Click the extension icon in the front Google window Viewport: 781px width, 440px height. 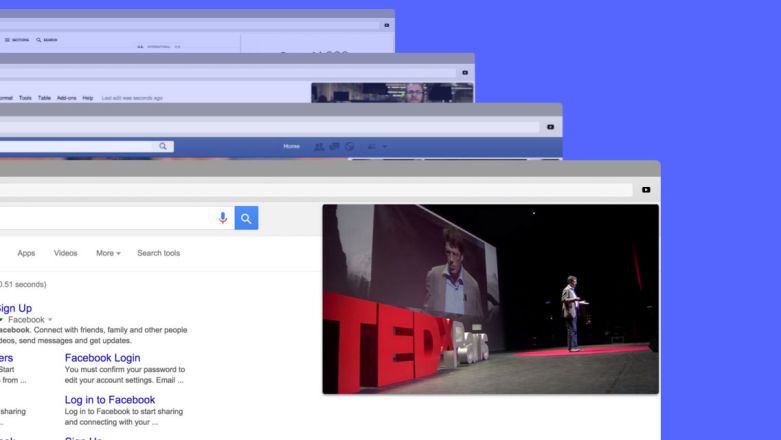coord(646,190)
